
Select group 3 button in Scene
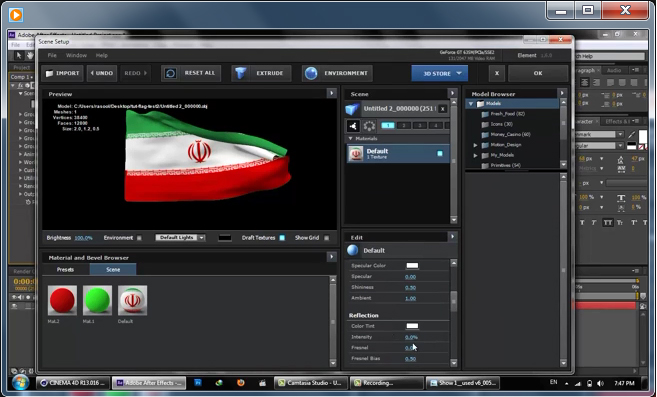(420, 125)
